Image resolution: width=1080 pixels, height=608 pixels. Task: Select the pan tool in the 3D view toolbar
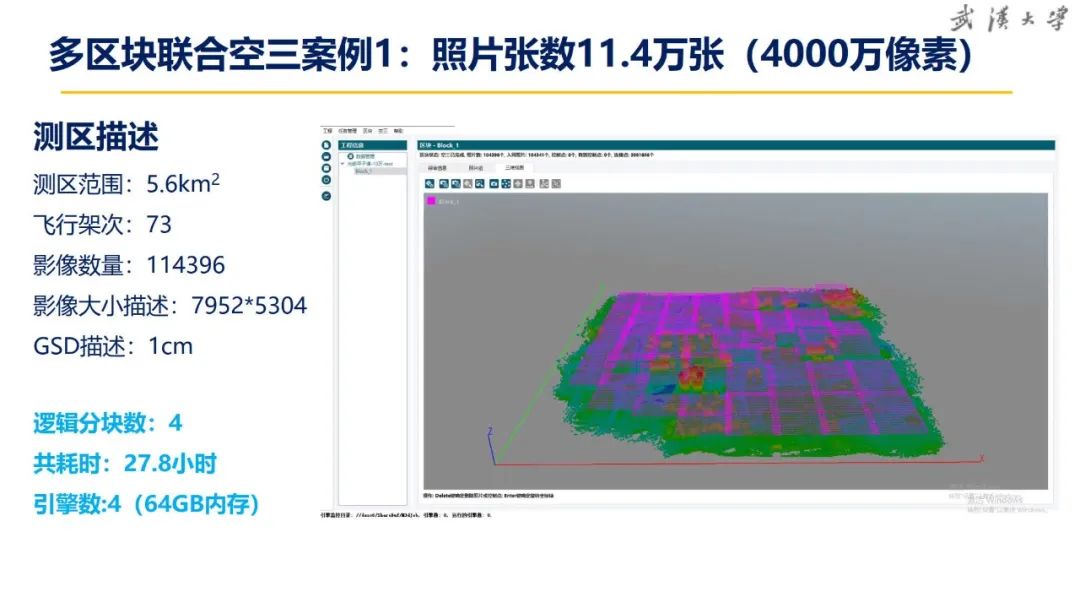coord(443,183)
